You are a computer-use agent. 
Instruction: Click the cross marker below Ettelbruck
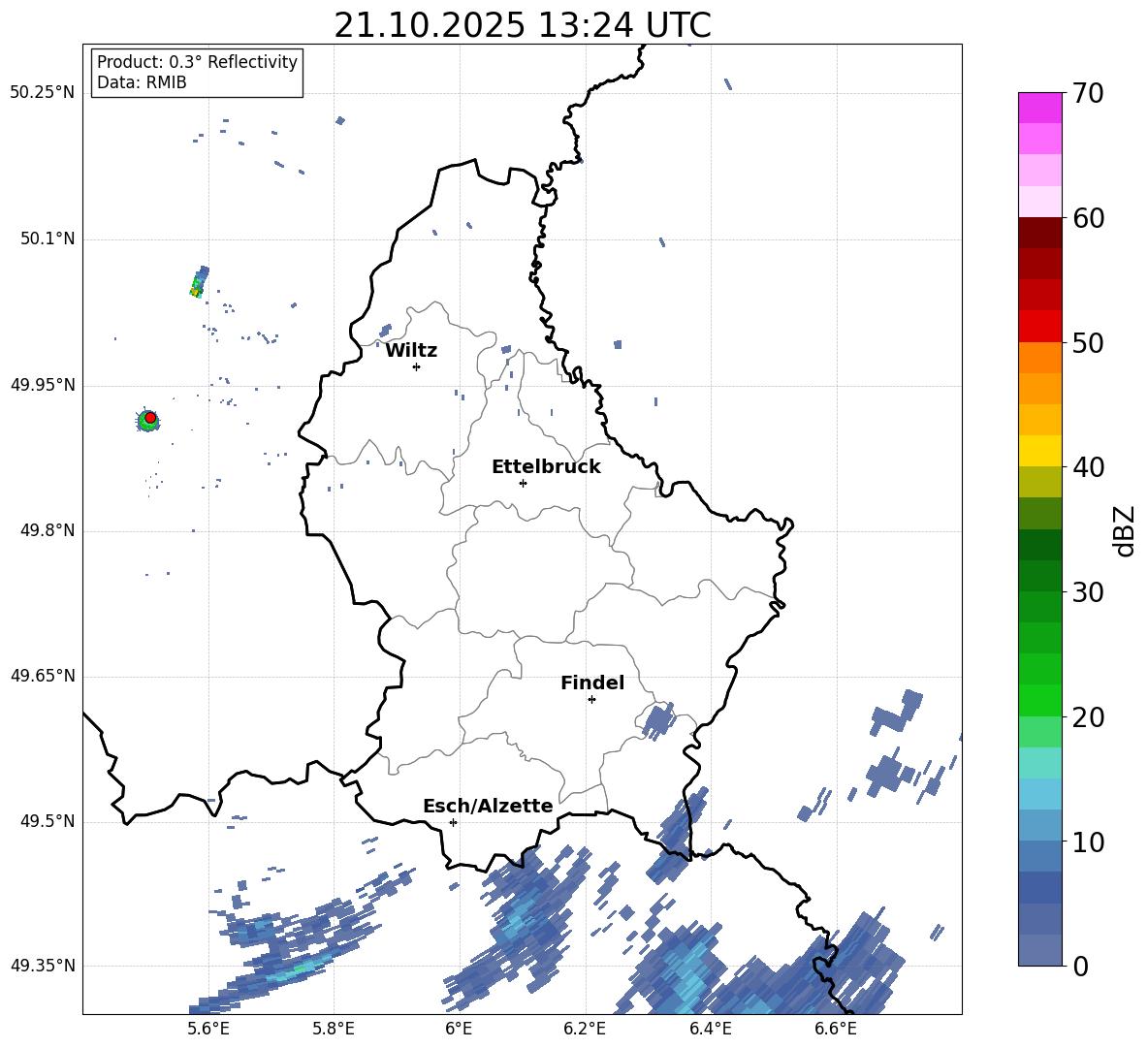pos(523,483)
